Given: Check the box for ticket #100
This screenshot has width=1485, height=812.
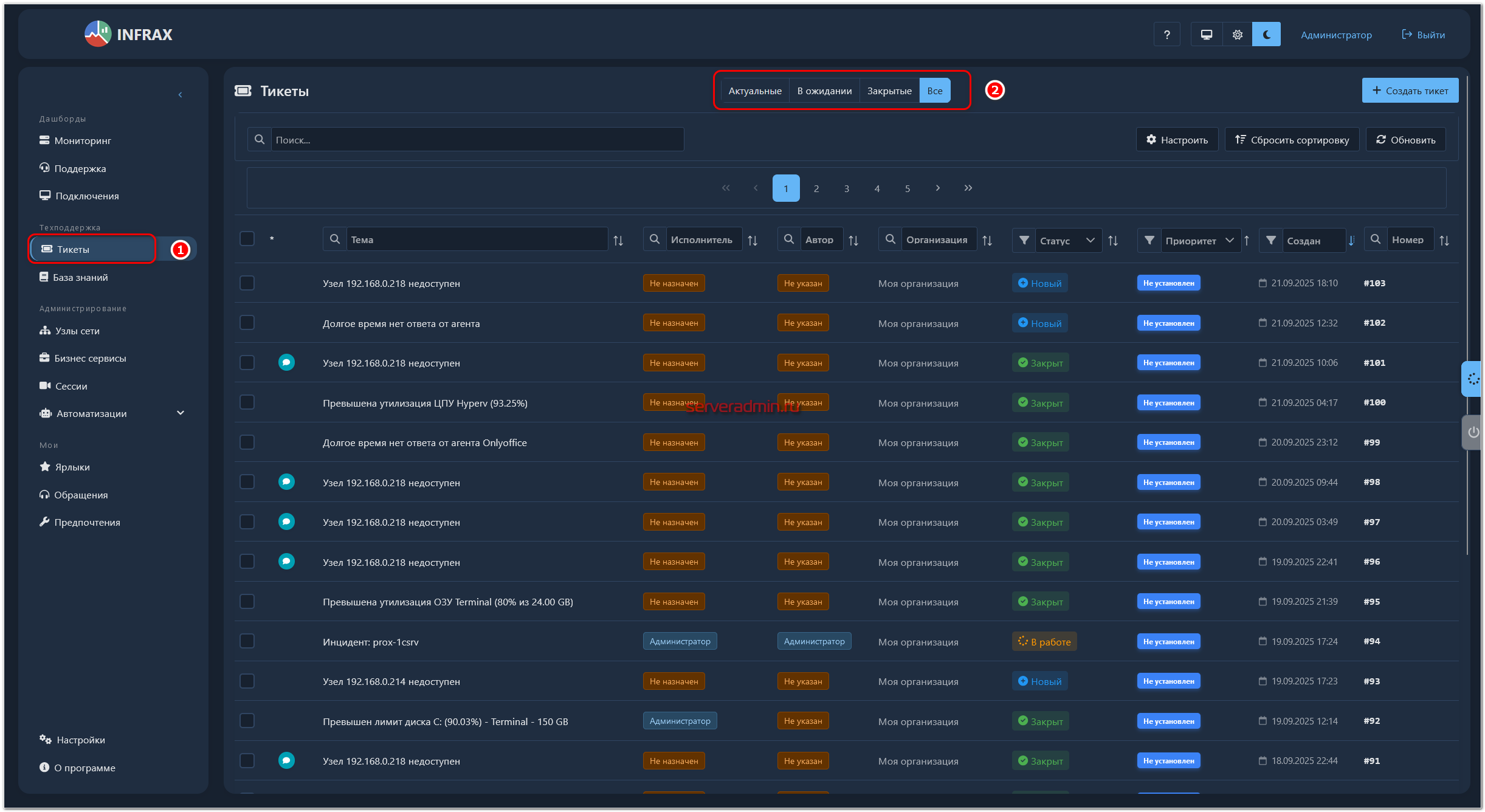Looking at the screenshot, I should point(247,402).
